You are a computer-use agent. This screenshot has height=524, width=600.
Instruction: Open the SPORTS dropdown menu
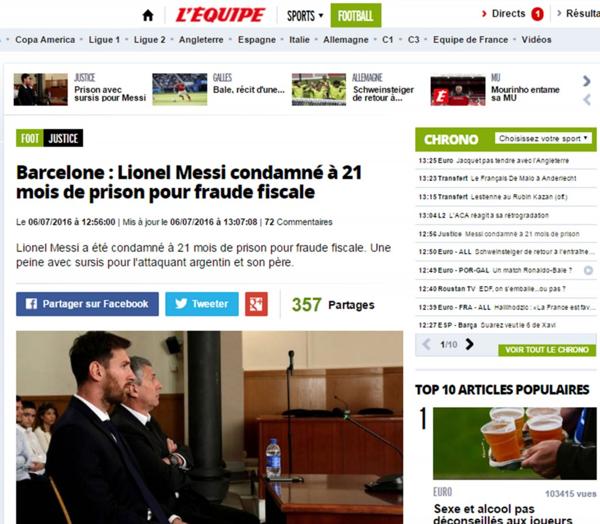[x=305, y=16]
